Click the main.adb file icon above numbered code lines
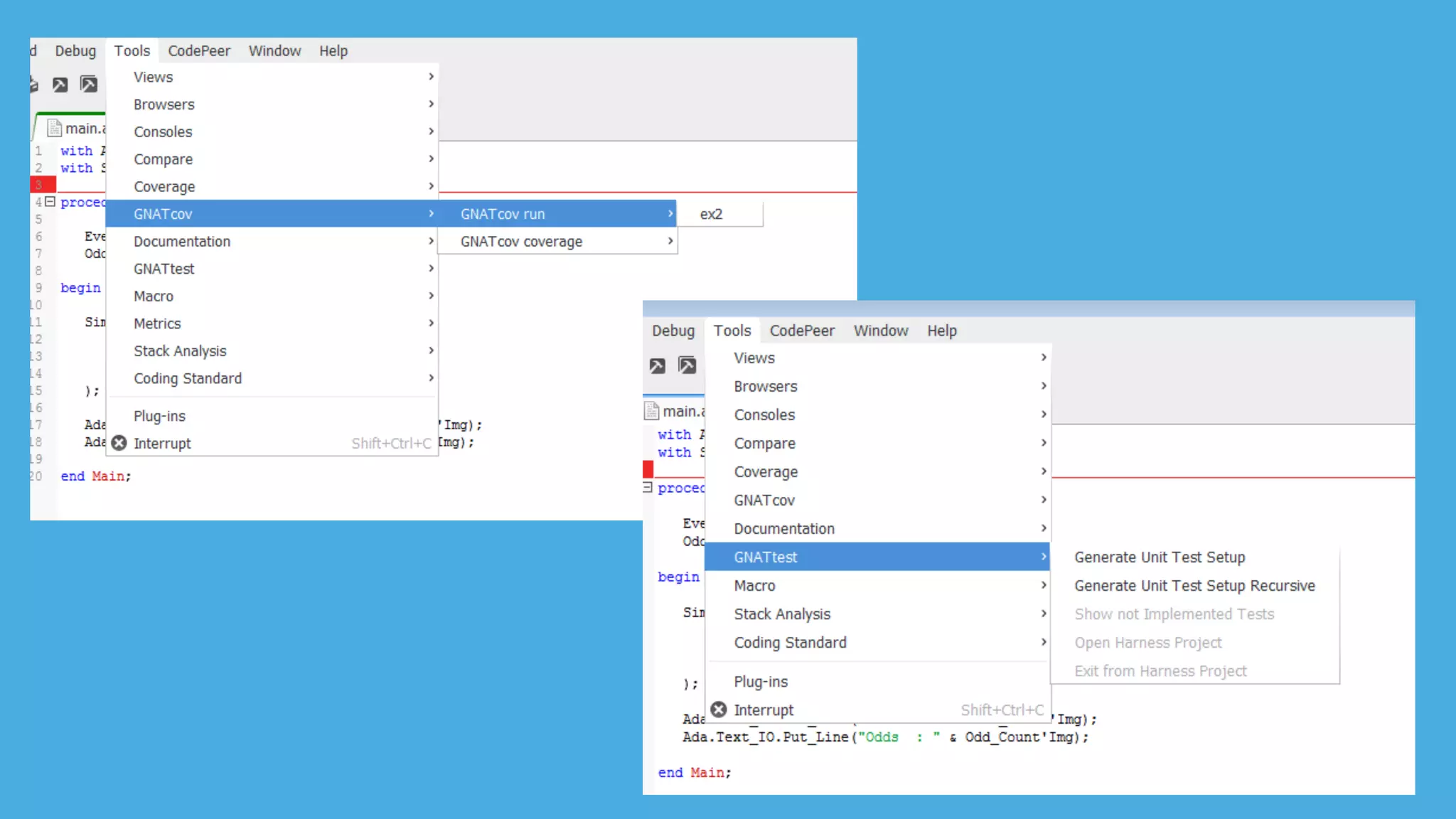Viewport: 1456px width, 819px height. tap(54, 128)
